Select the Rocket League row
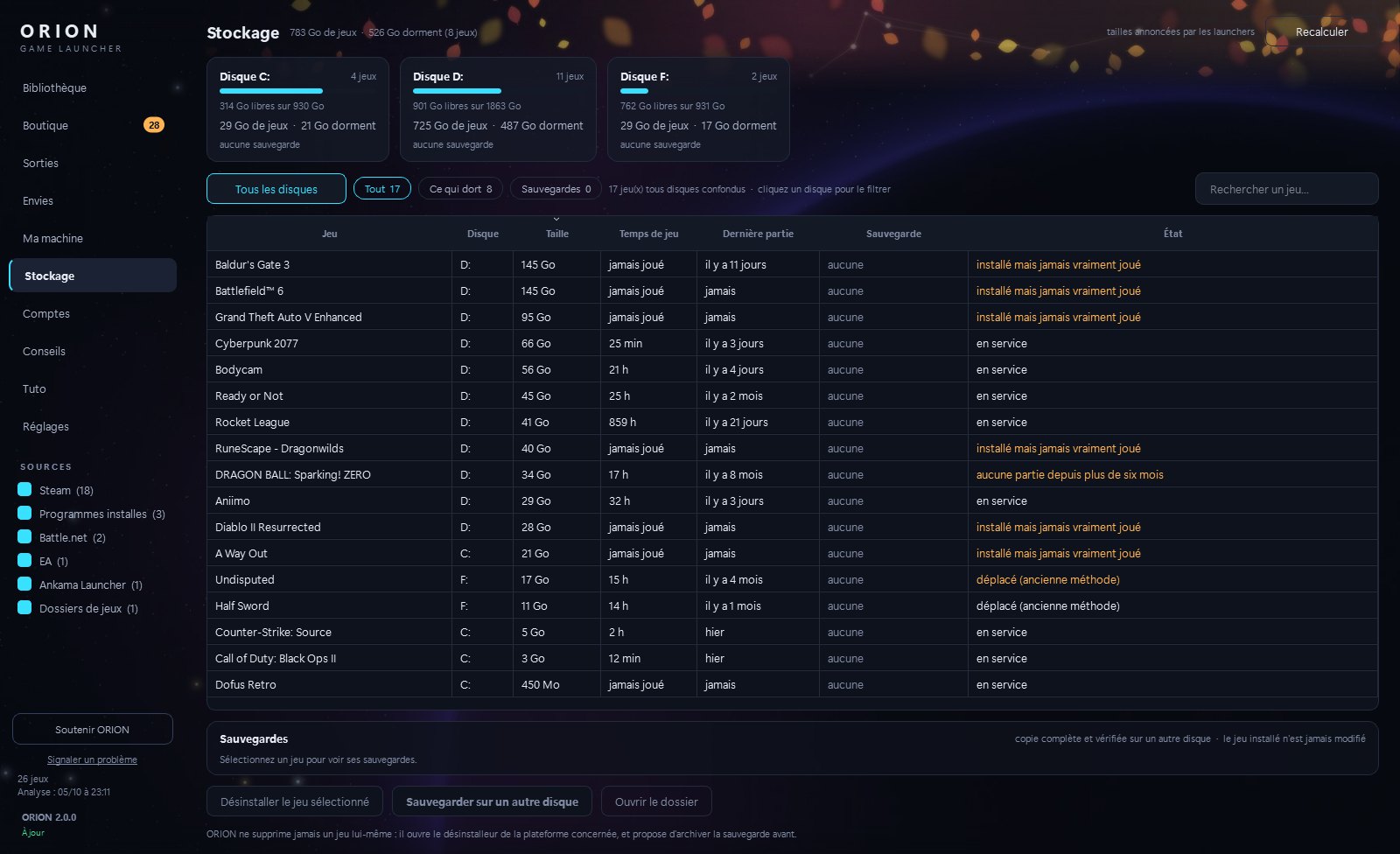Image resolution: width=1400 pixels, height=854 pixels. (x=792, y=422)
